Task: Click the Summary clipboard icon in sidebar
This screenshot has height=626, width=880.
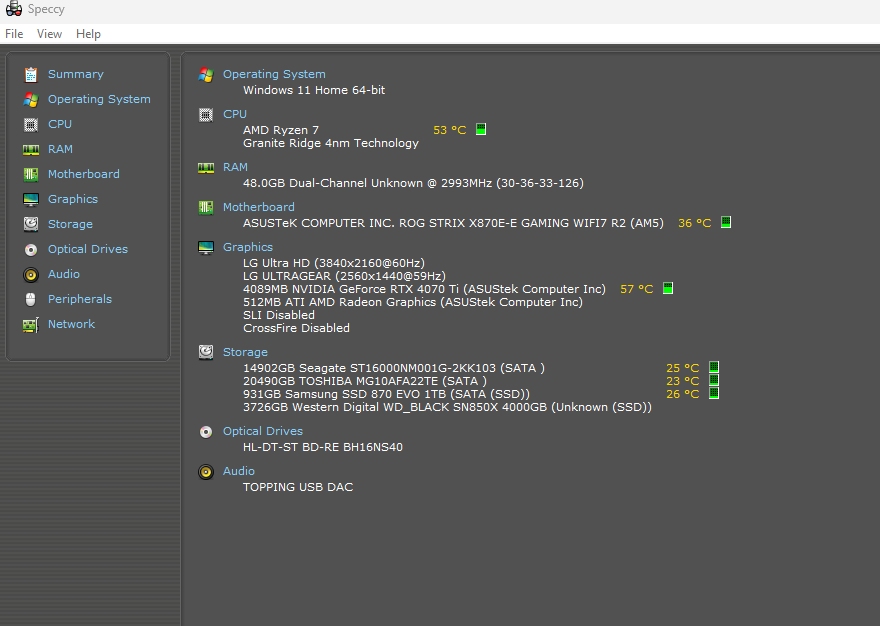Action: click(x=31, y=75)
